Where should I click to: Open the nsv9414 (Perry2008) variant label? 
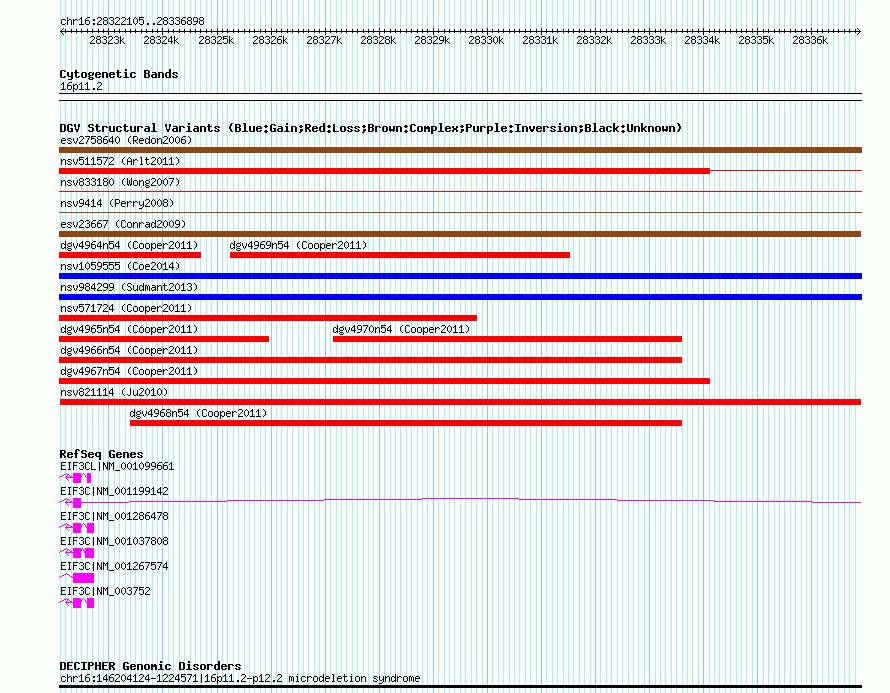(x=117, y=203)
